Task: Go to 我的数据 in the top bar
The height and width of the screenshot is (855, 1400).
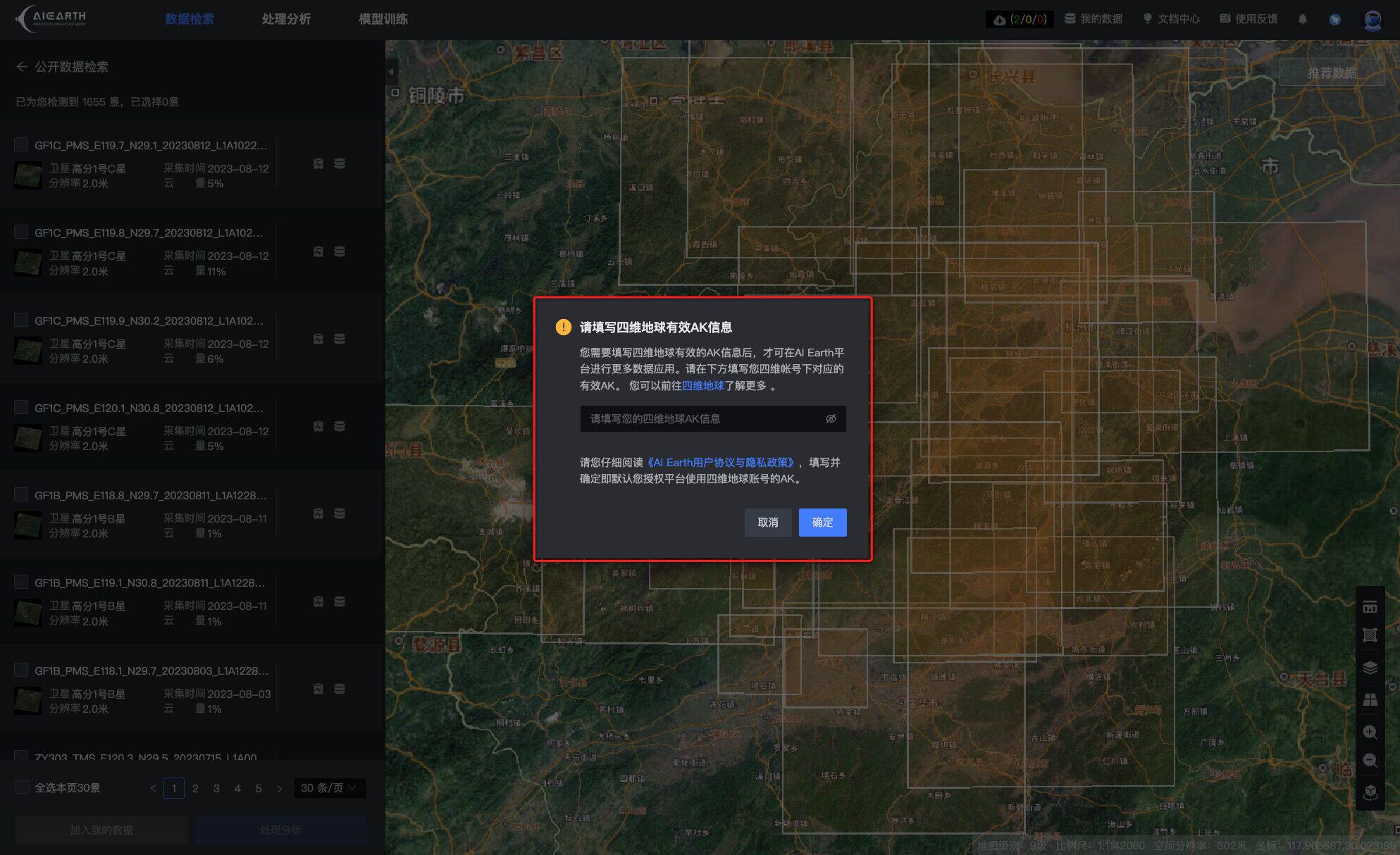Action: [x=1094, y=19]
